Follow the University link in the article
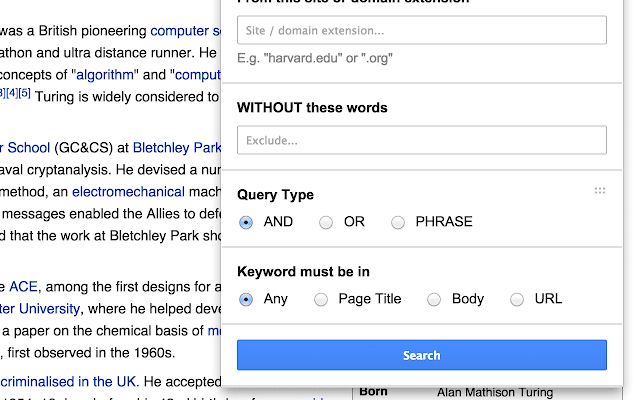This screenshot has width=640, height=400. [40, 308]
